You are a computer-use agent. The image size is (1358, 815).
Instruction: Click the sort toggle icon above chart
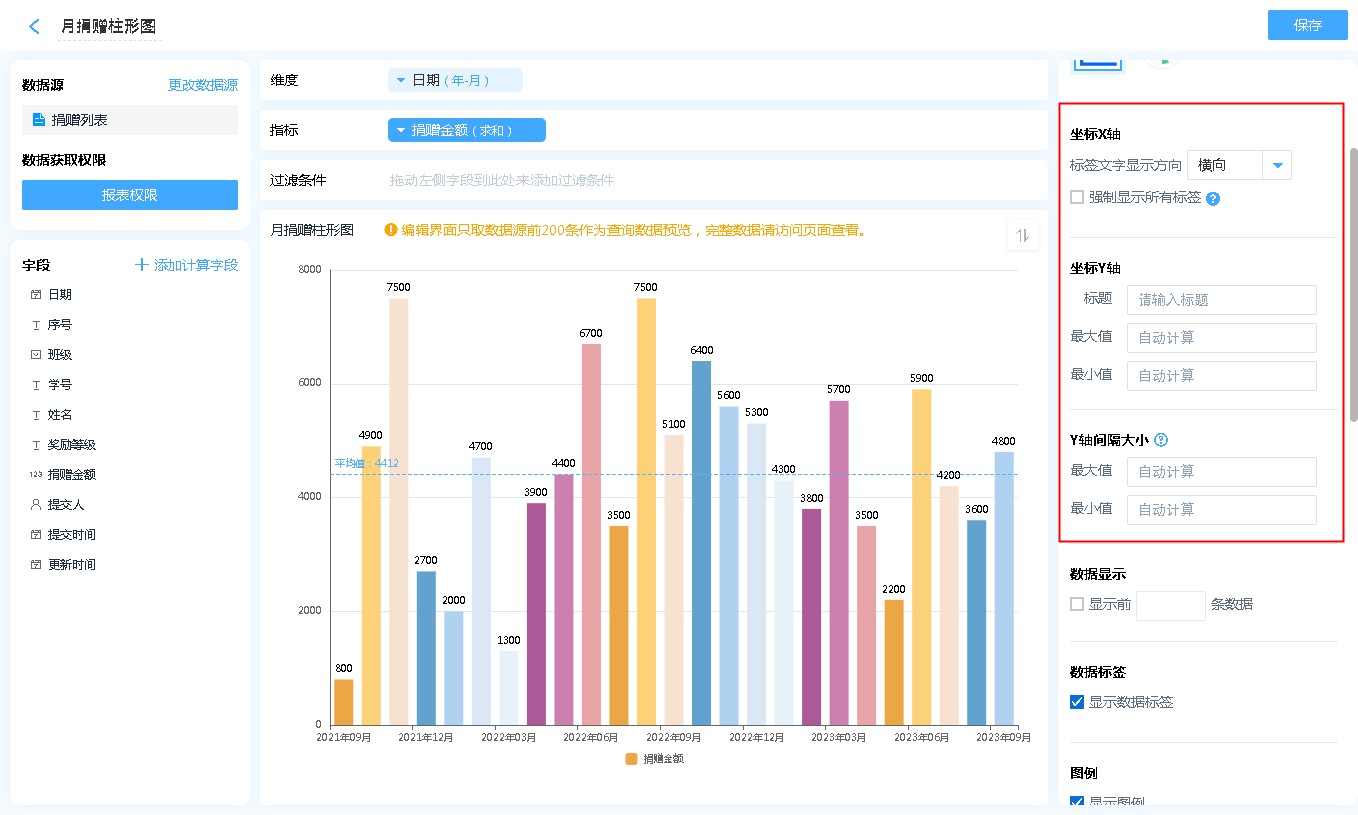coord(1022,236)
